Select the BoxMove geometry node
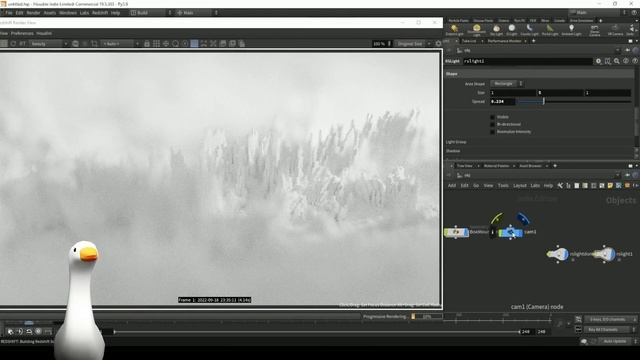This screenshot has width=640, height=360. (x=456, y=232)
